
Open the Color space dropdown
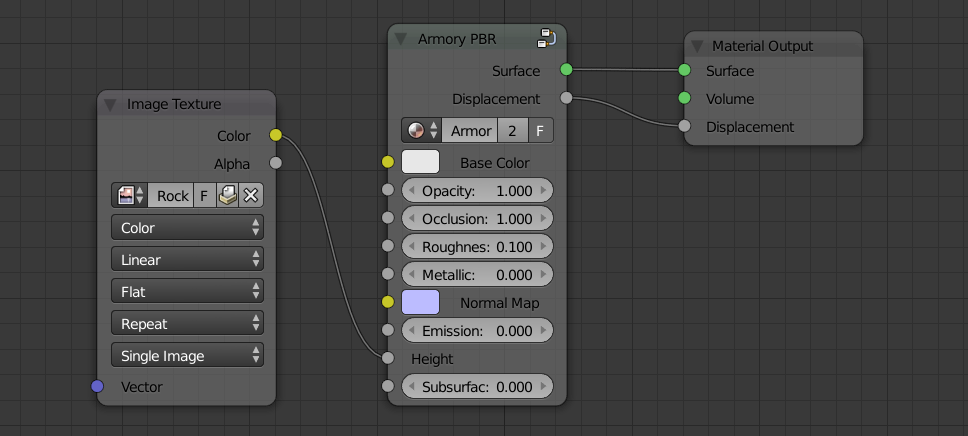(188, 227)
